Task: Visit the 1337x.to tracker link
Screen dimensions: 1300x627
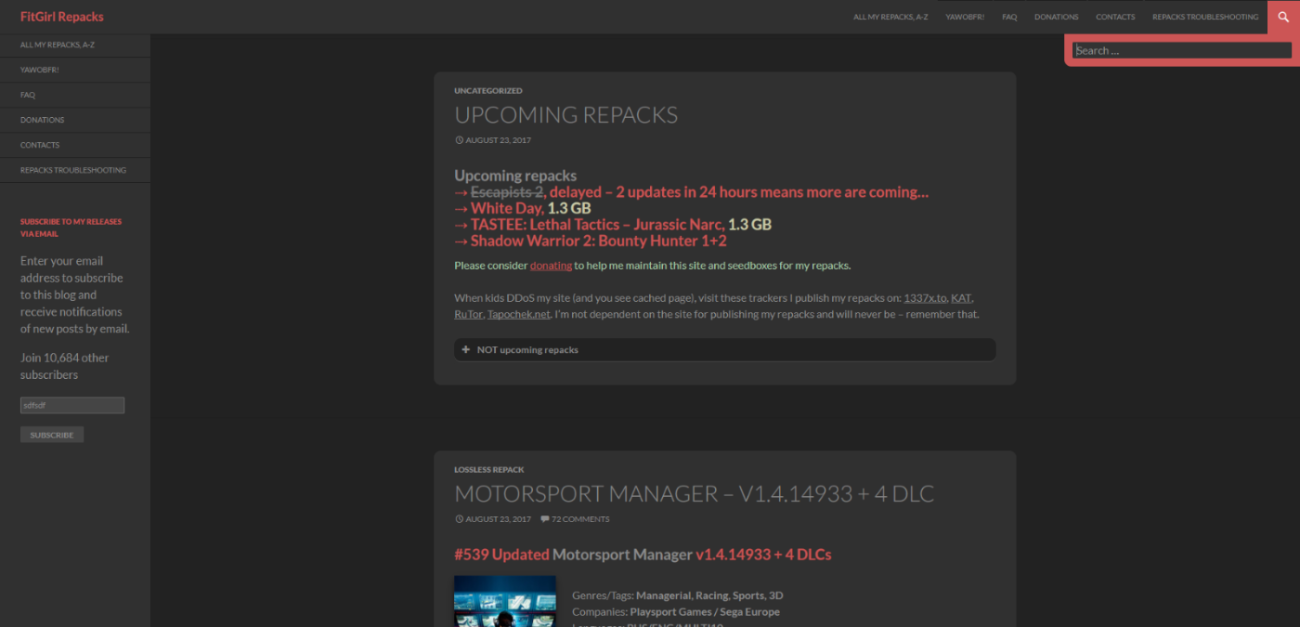Action: coord(925,298)
